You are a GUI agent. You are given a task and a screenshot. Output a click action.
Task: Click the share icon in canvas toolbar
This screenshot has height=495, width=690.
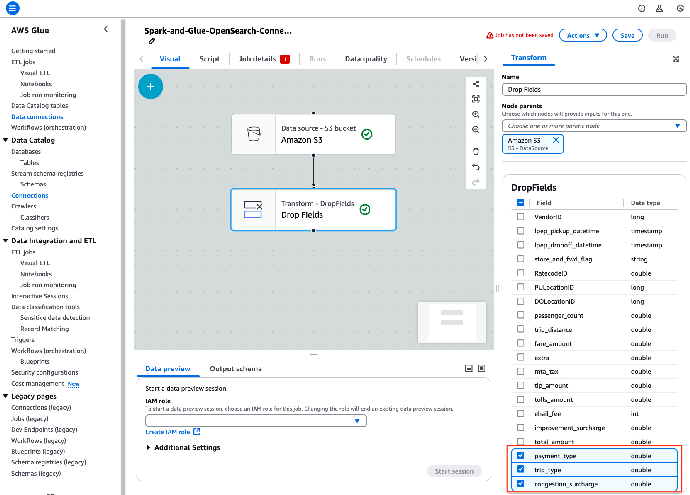[476, 85]
